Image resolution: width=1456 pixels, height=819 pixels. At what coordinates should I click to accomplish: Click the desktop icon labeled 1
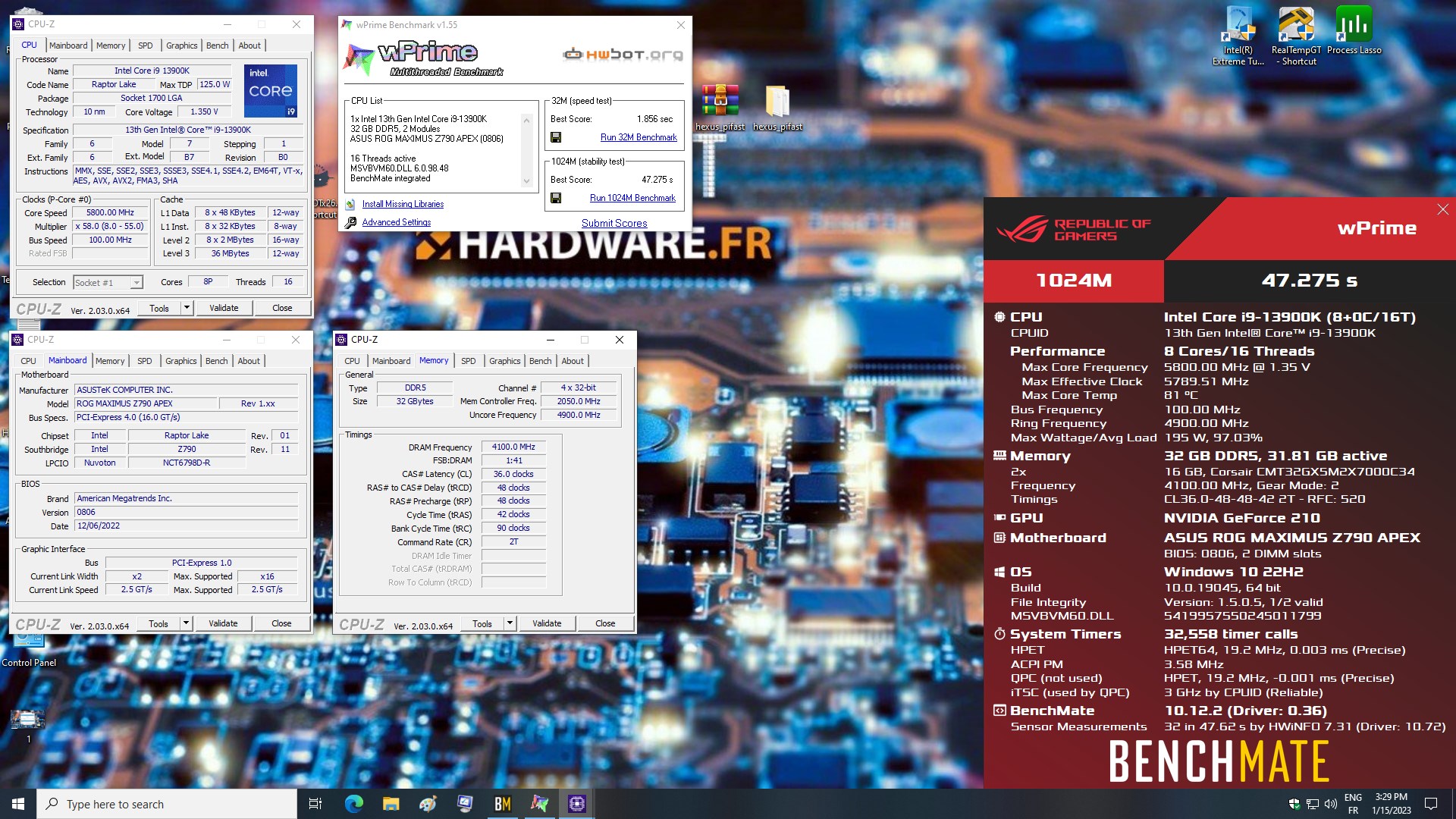pos(28,726)
